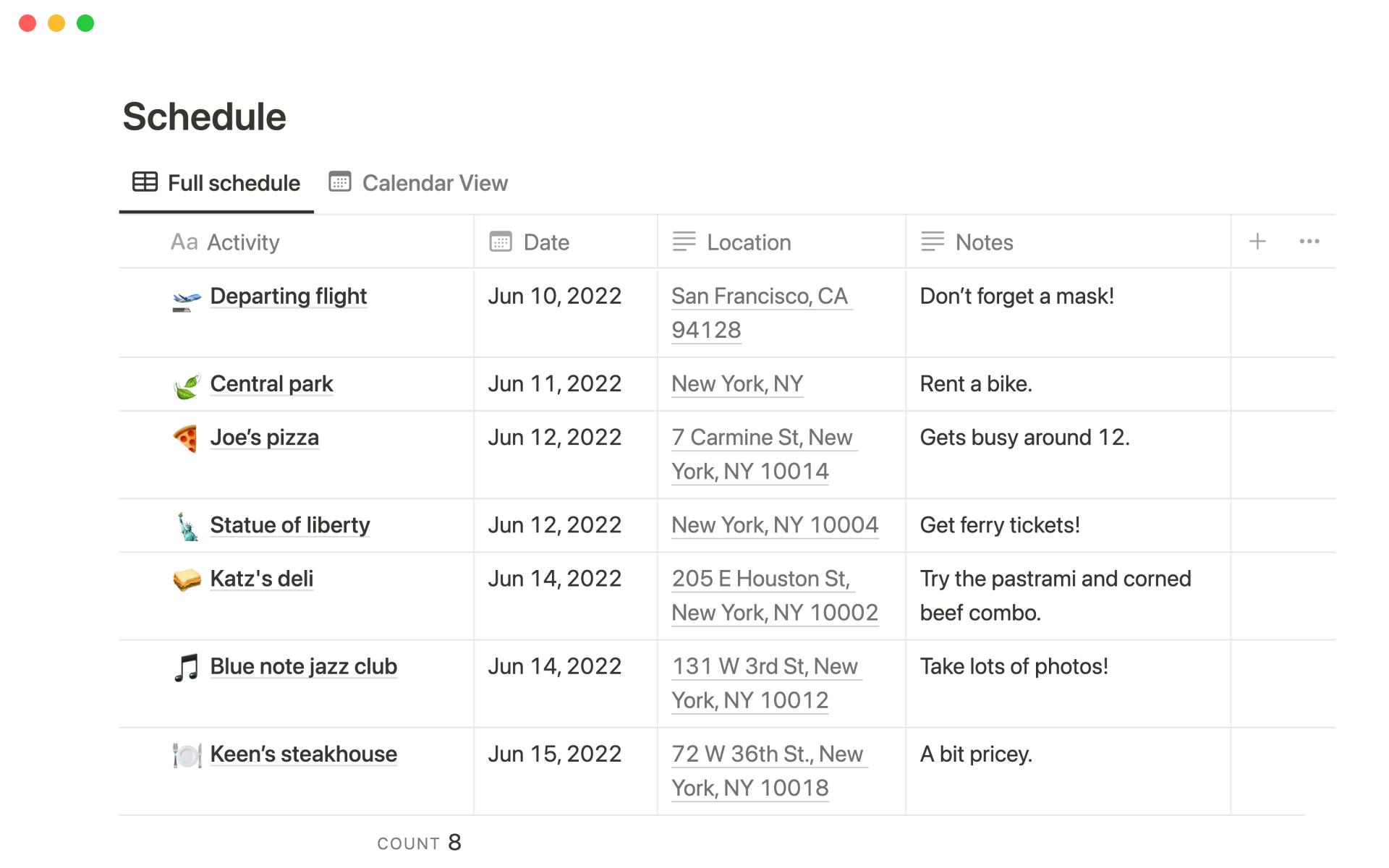The width and height of the screenshot is (1389, 868).
Task: Click the Statue of Liberty emoji icon
Action: [x=187, y=527]
